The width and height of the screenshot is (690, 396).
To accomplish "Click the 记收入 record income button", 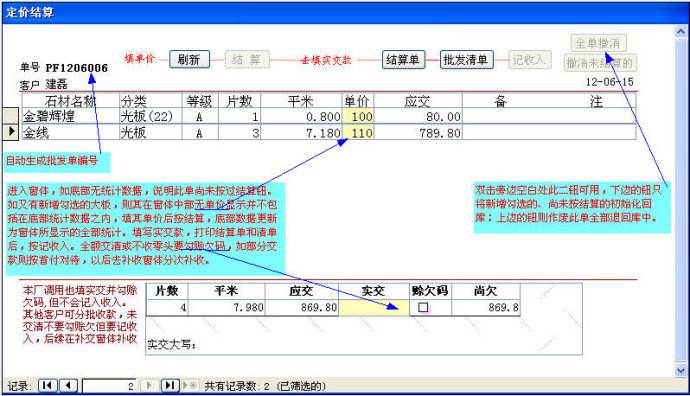I will (529, 59).
